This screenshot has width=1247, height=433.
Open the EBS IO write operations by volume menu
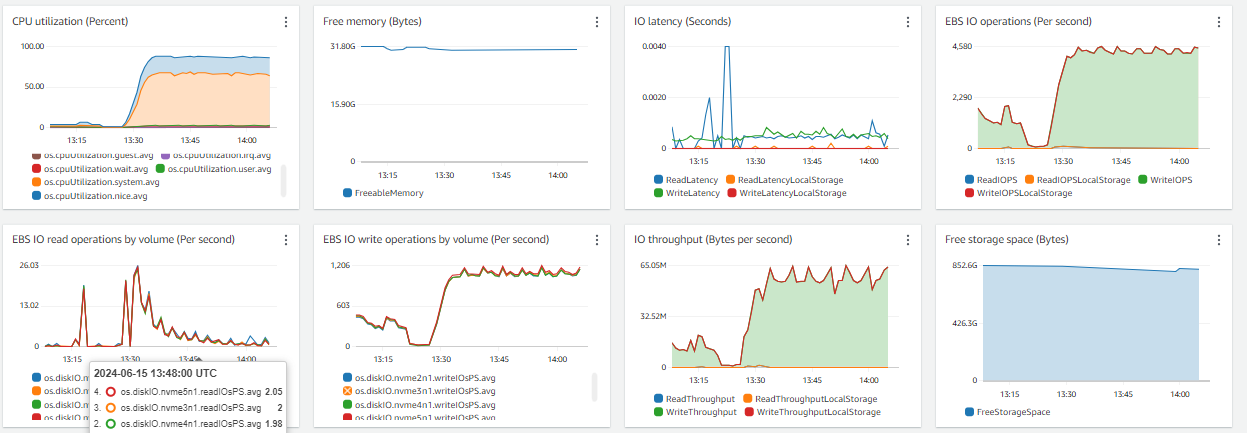[x=597, y=240]
